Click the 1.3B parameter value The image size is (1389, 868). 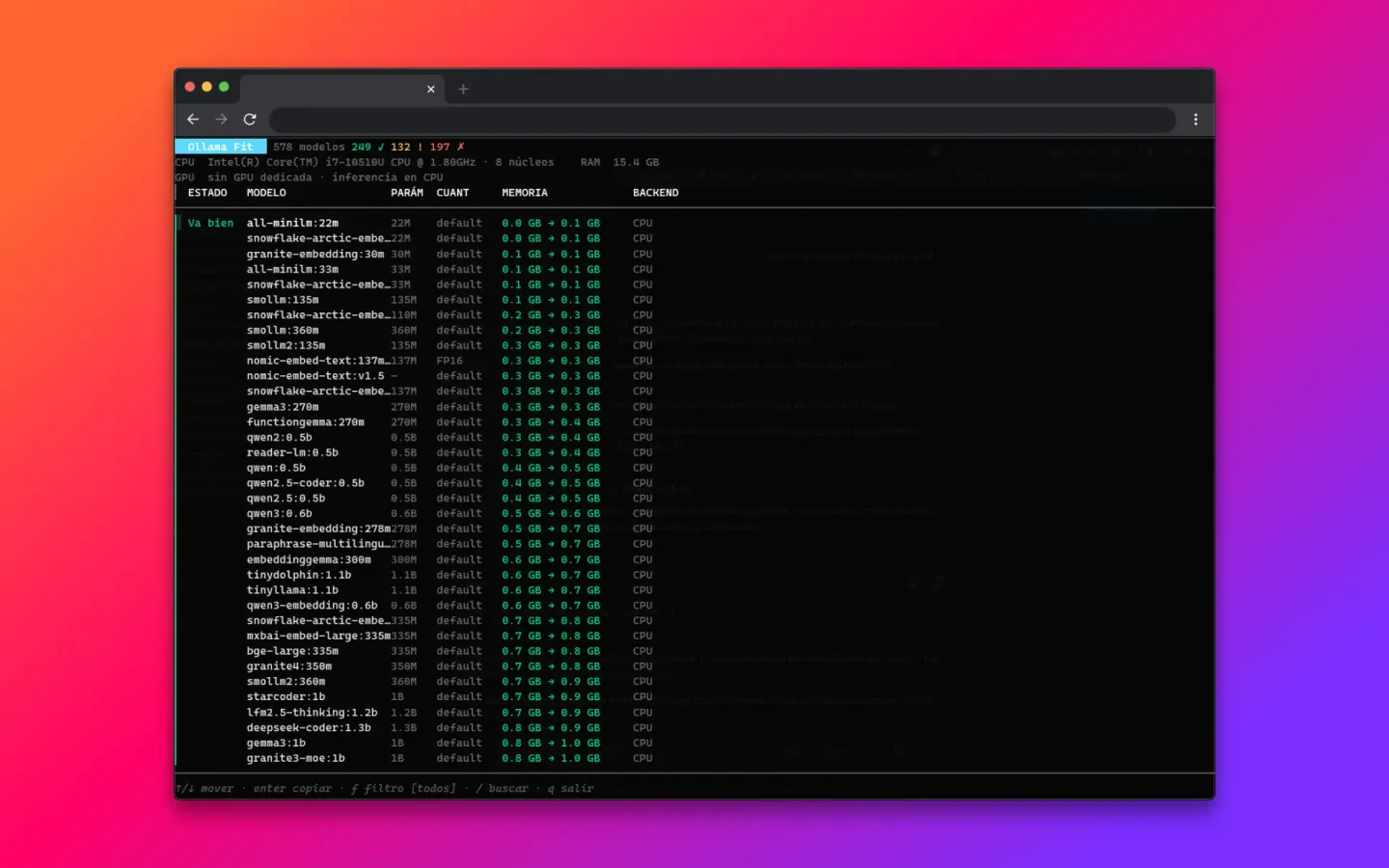click(x=404, y=728)
